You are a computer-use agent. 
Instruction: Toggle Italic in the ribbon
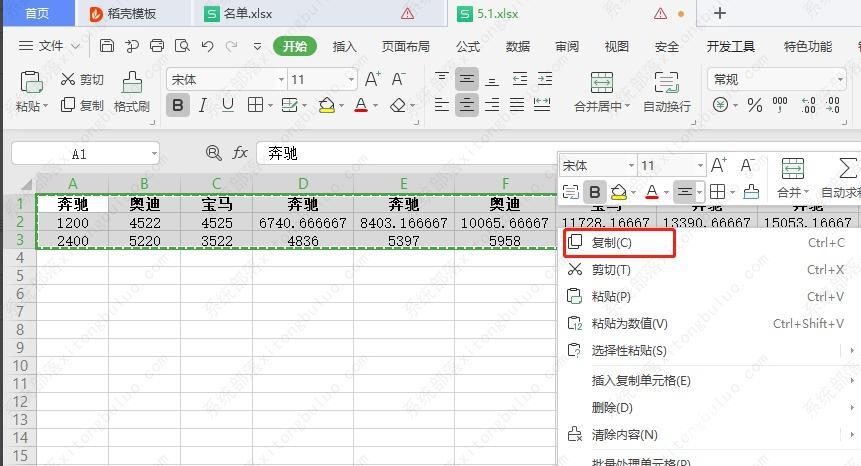[203, 105]
